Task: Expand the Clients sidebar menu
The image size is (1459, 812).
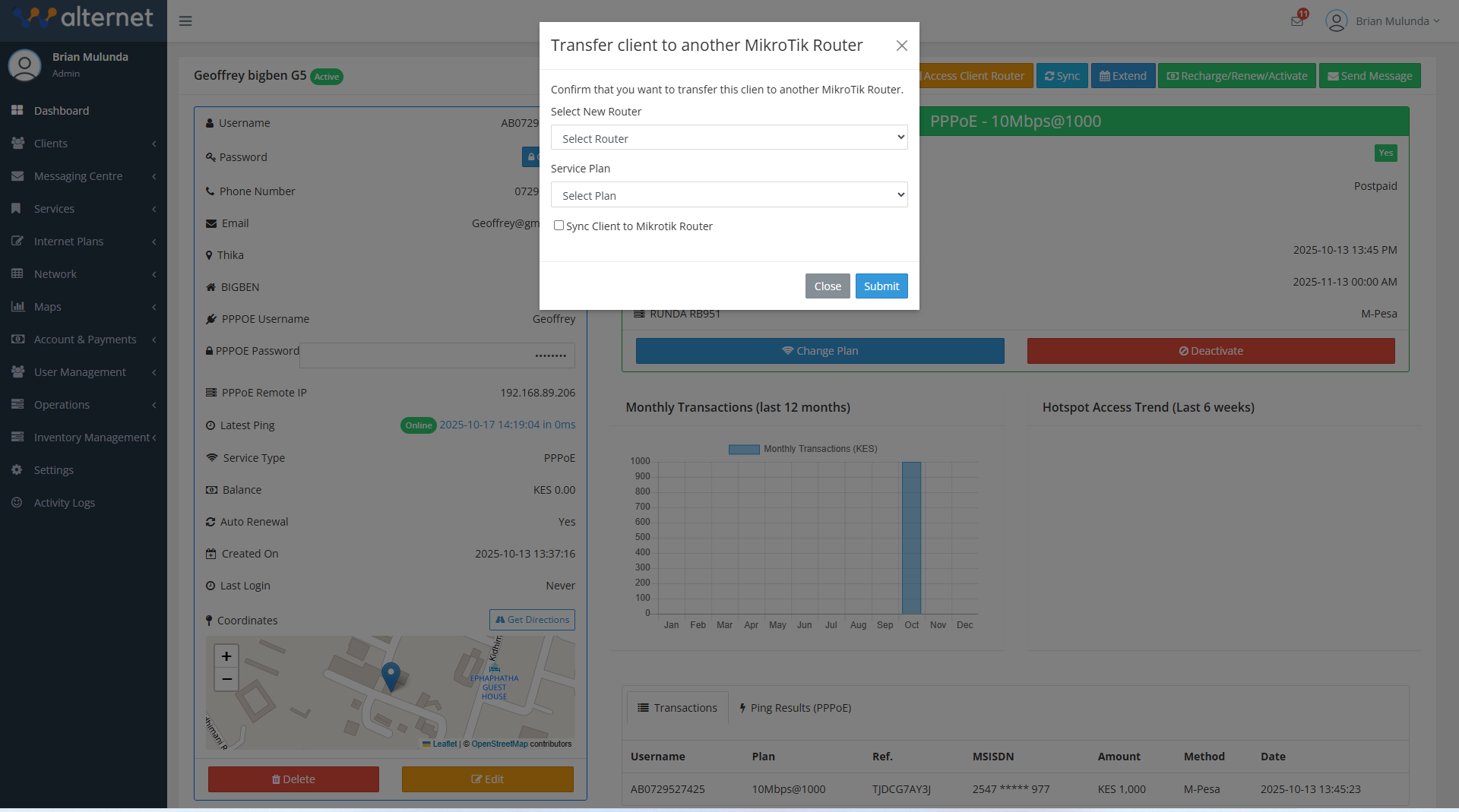Action: pyautogui.click(x=51, y=144)
